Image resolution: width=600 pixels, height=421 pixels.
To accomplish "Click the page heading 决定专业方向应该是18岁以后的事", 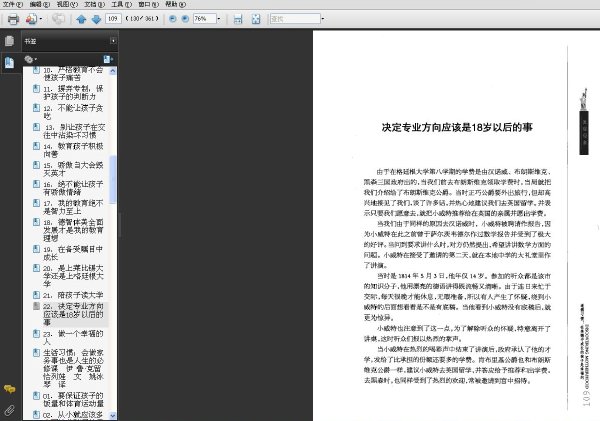I will point(457,127).
